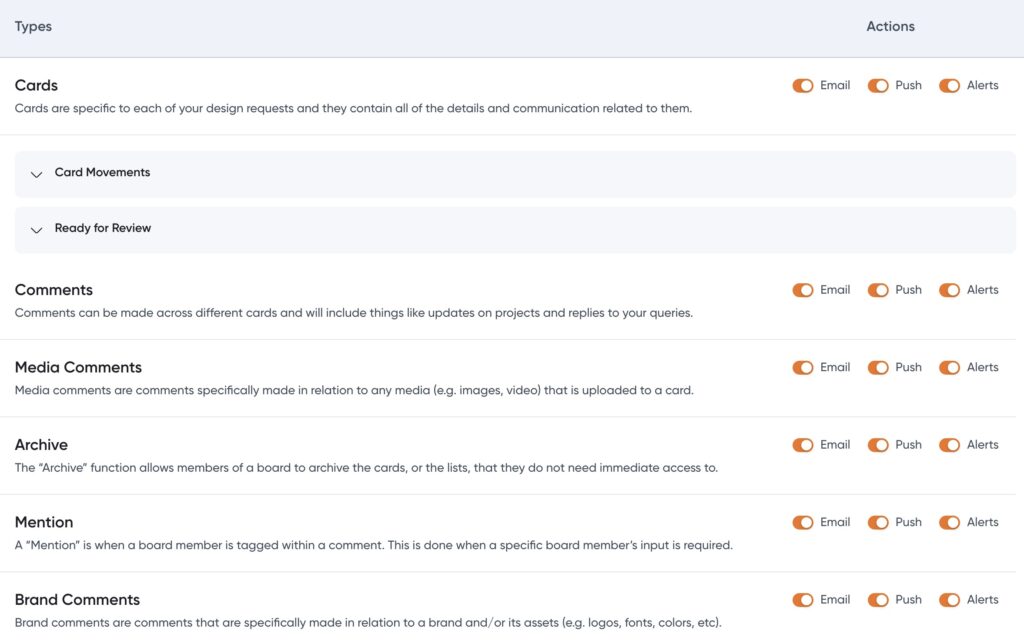This screenshot has height=644, width=1024.
Task: Disable Alerts for Media Comments
Action: click(950, 368)
